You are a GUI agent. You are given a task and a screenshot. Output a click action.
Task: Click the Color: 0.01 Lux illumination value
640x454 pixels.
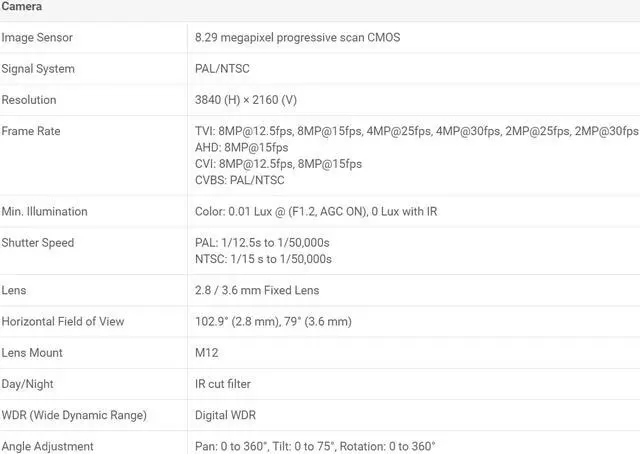tap(315, 211)
